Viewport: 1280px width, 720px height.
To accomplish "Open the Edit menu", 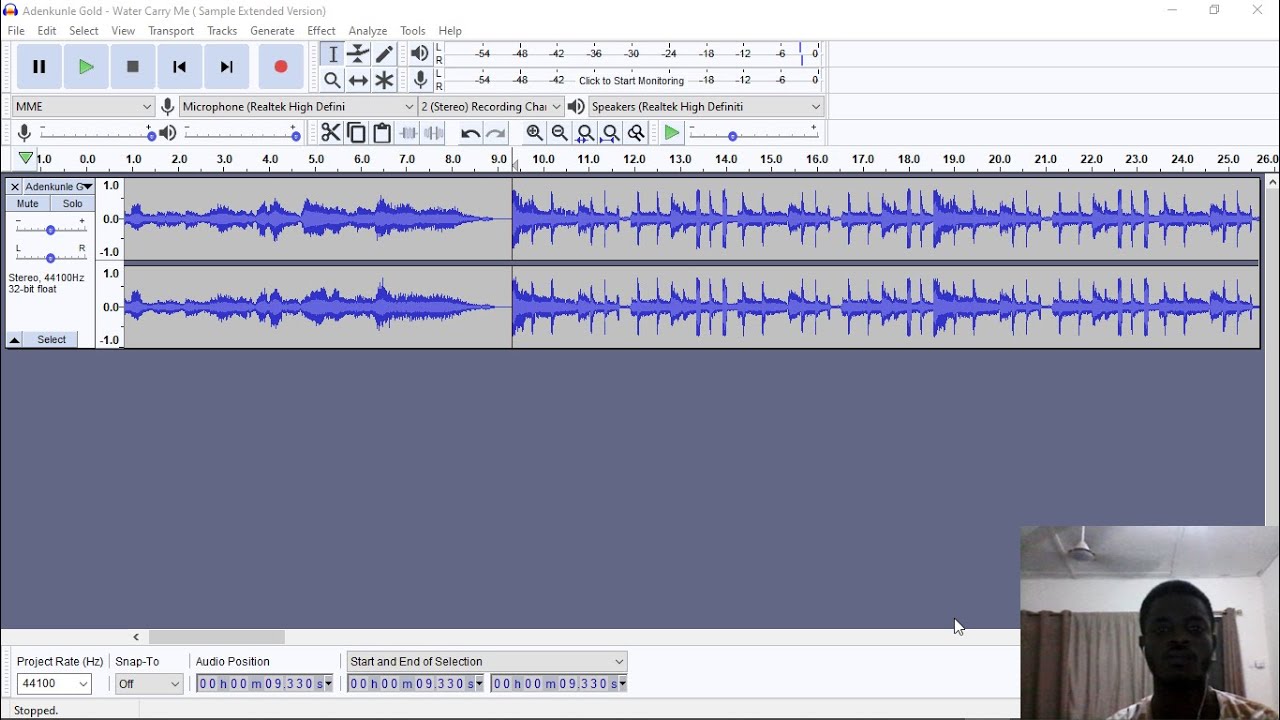I will click(x=47, y=31).
